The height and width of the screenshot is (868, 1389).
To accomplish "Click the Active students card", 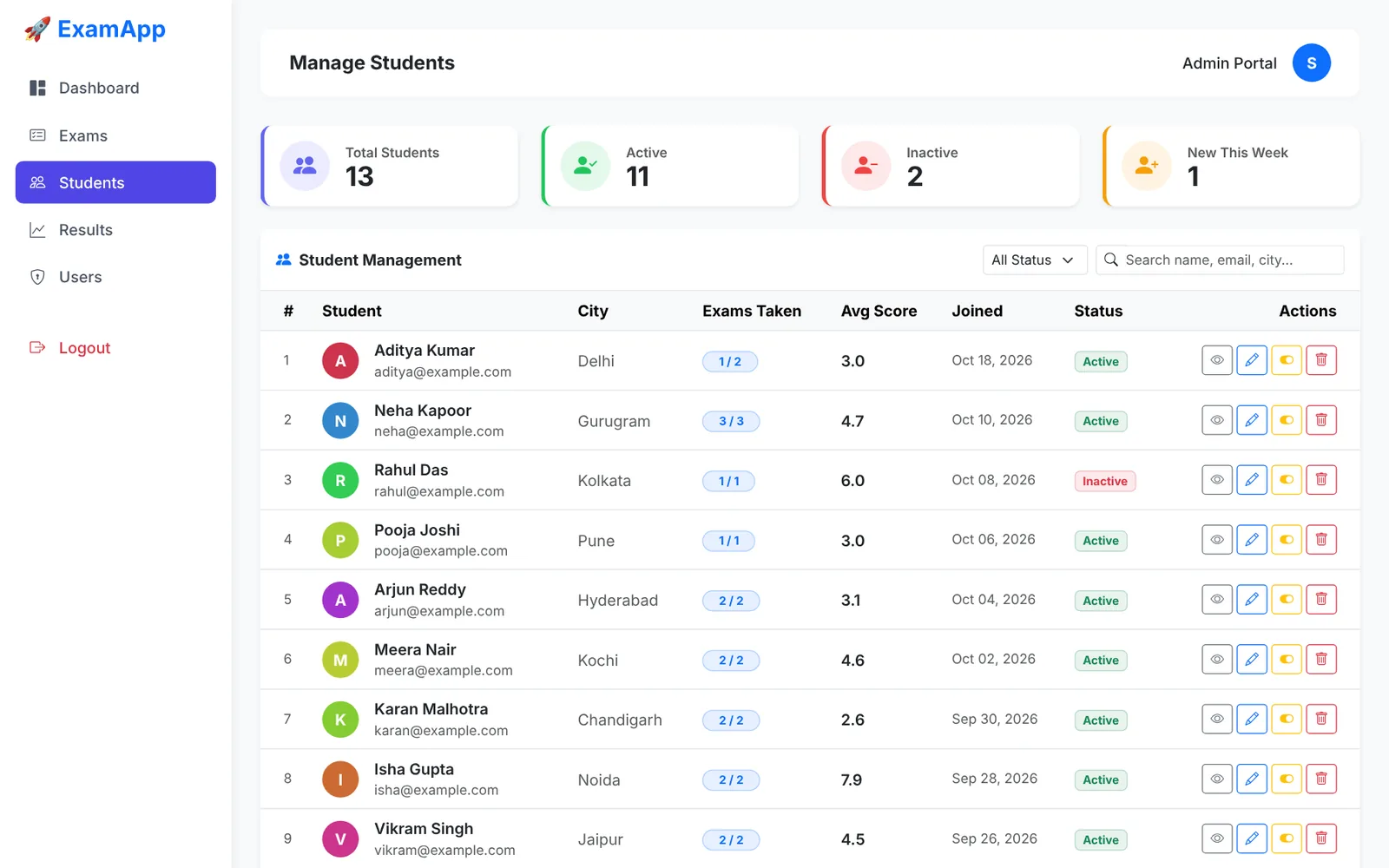I will (670, 166).
